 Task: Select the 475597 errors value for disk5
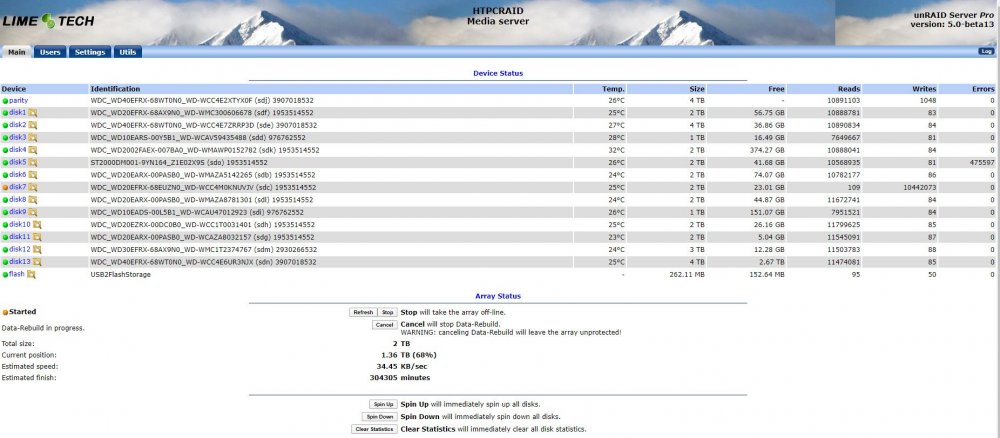981,163
